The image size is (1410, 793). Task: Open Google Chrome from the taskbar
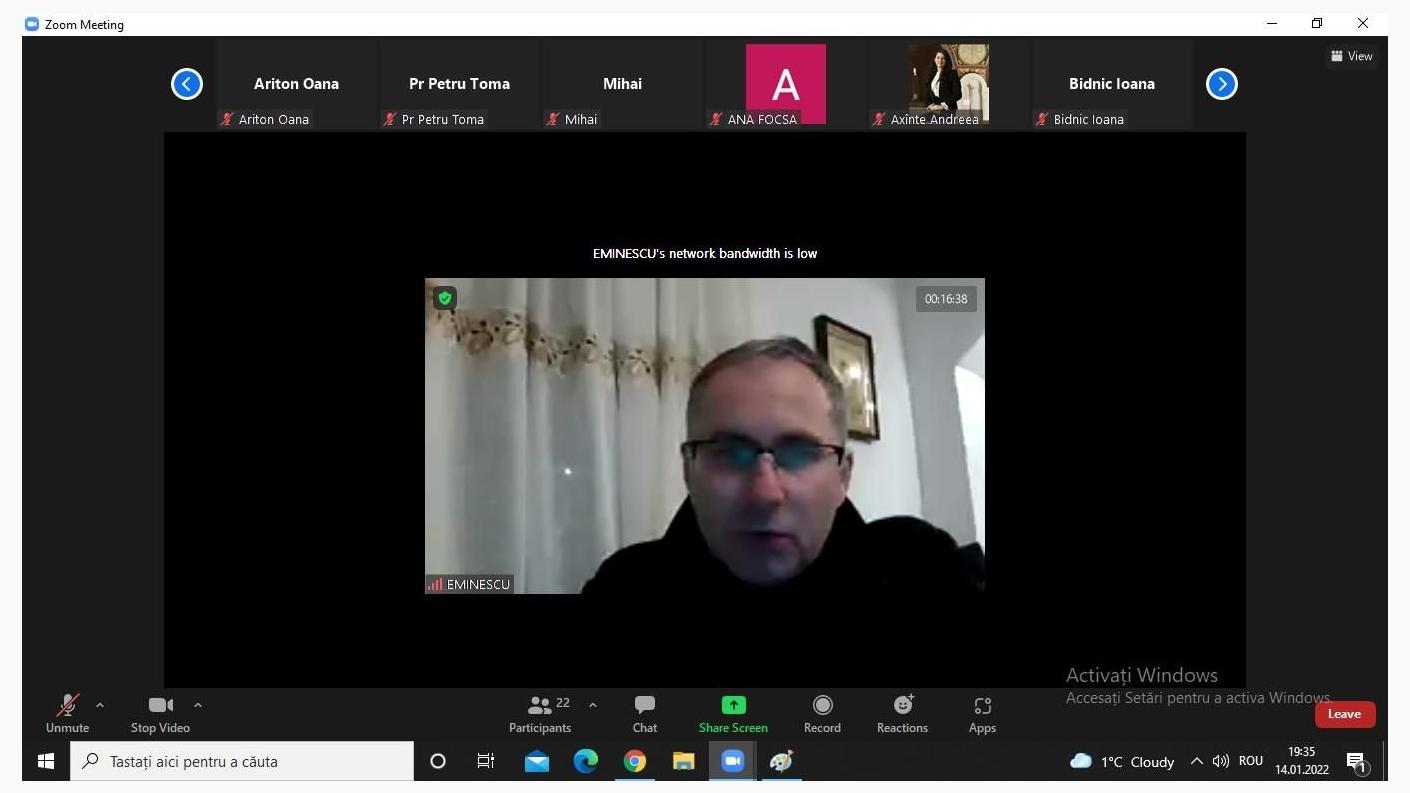click(634, 761)
